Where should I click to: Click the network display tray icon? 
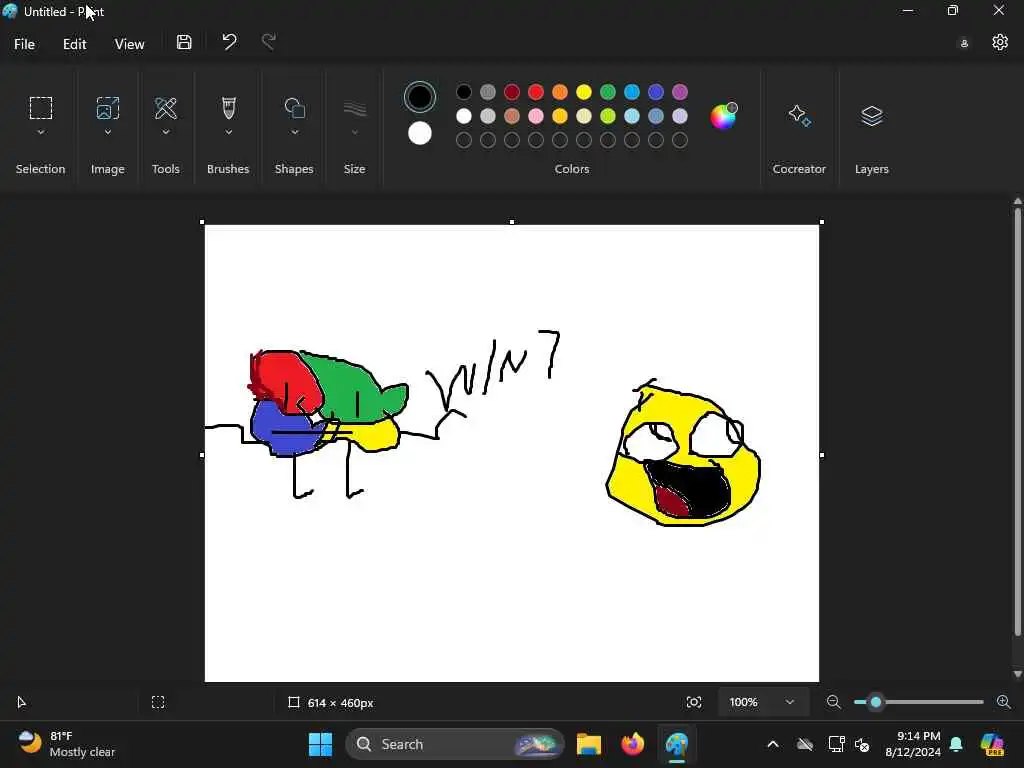tap(836, 744)
